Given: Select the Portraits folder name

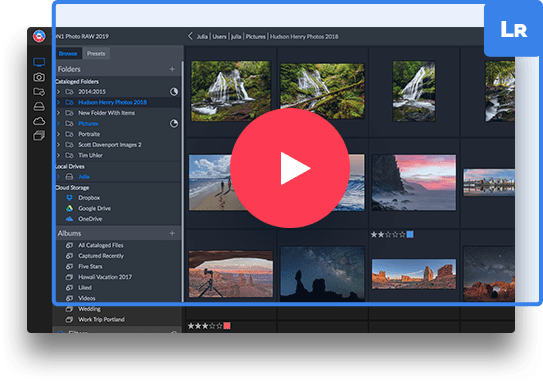Looking at the screenshot, I should (x=89, y=134).
